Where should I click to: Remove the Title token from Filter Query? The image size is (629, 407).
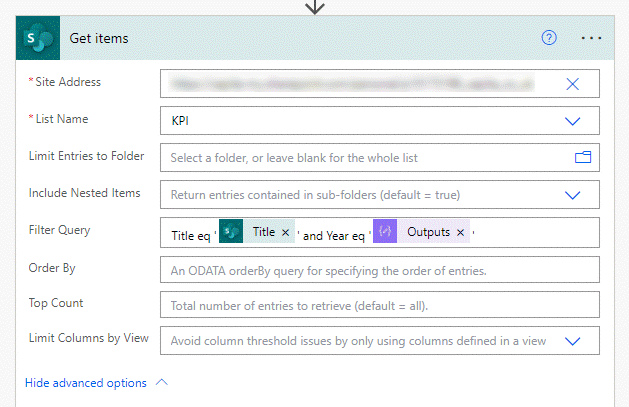pyautogui.click(x=285, y=232)
